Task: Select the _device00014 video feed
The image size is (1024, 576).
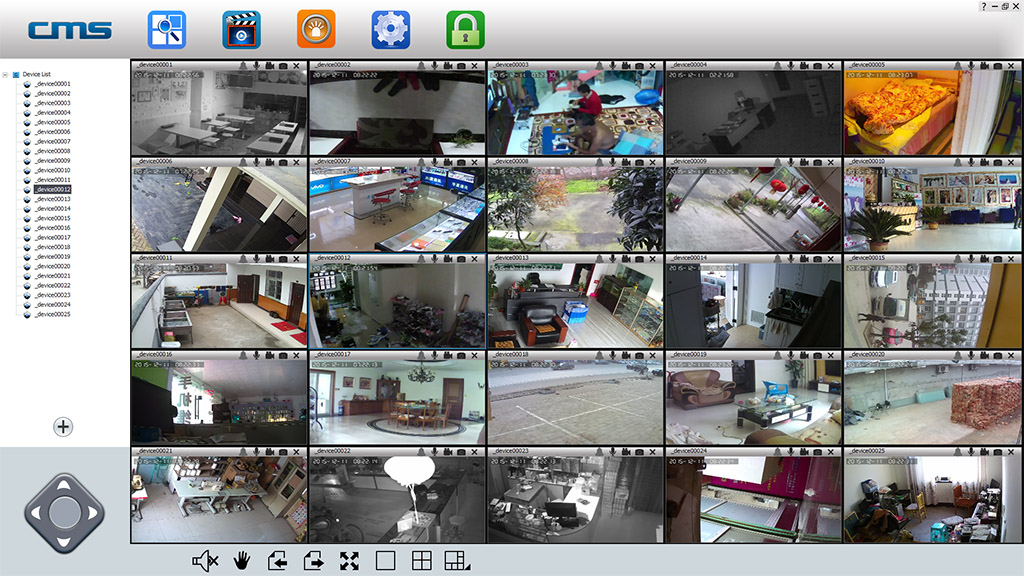Action: [x=754, y=305]
